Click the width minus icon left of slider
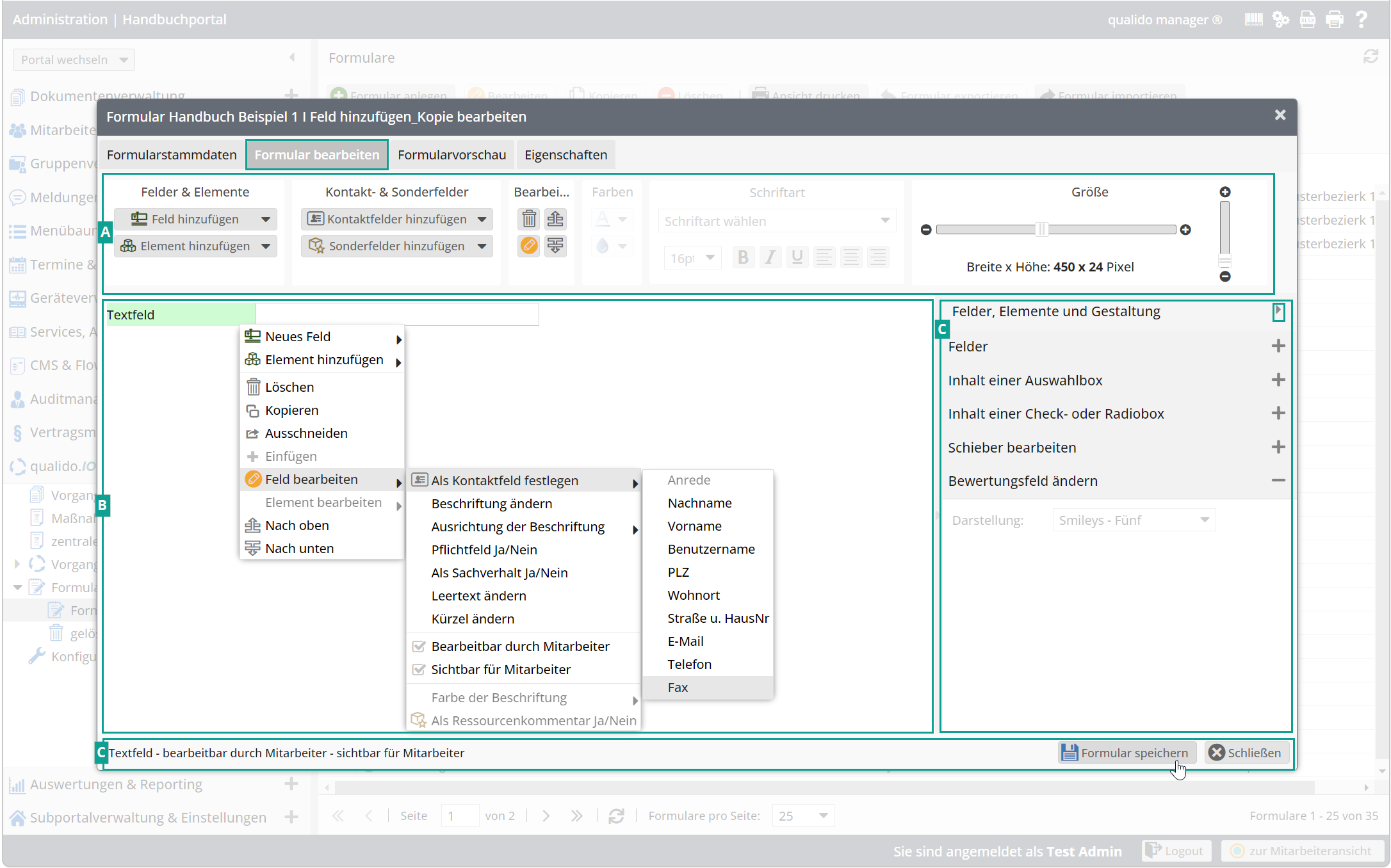 click(x=926, y=230)
